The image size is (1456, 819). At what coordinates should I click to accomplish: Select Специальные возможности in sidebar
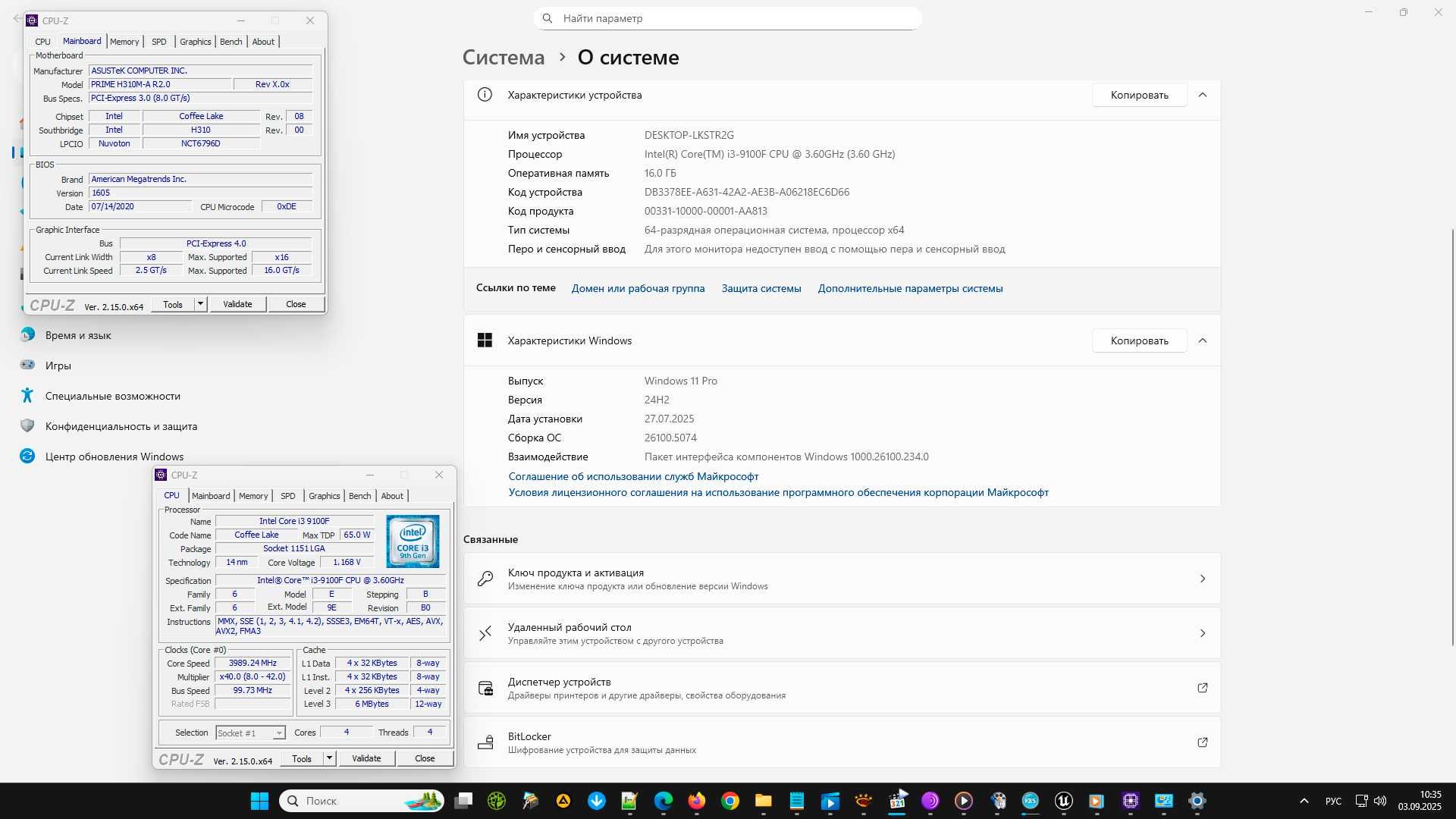coord(112,396)
